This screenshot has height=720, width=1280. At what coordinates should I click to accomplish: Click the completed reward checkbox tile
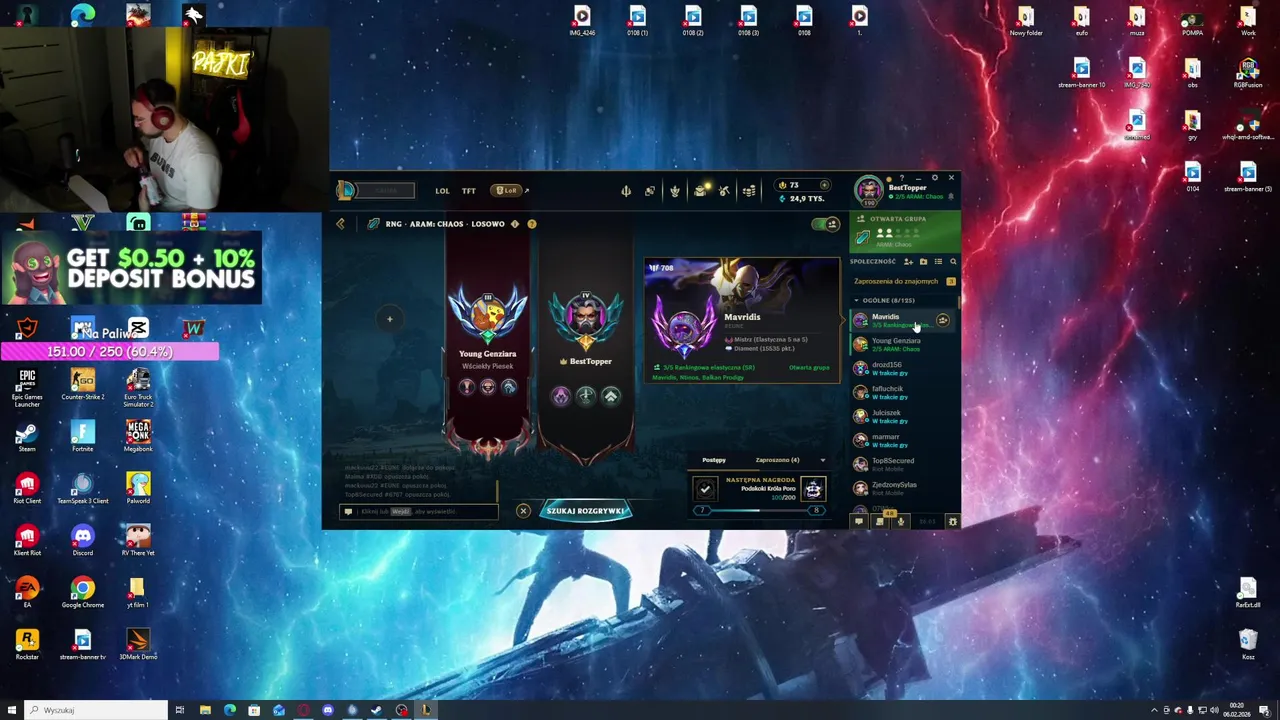[x=705, y=489]
